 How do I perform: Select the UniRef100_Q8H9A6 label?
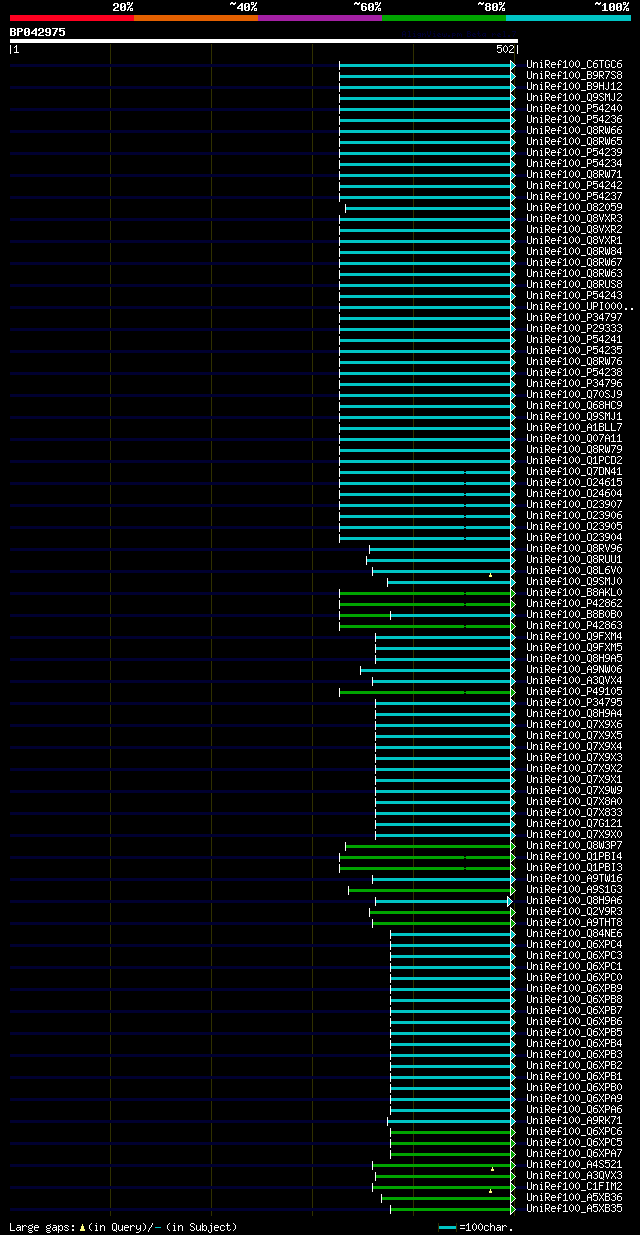[x=574, y=900]
